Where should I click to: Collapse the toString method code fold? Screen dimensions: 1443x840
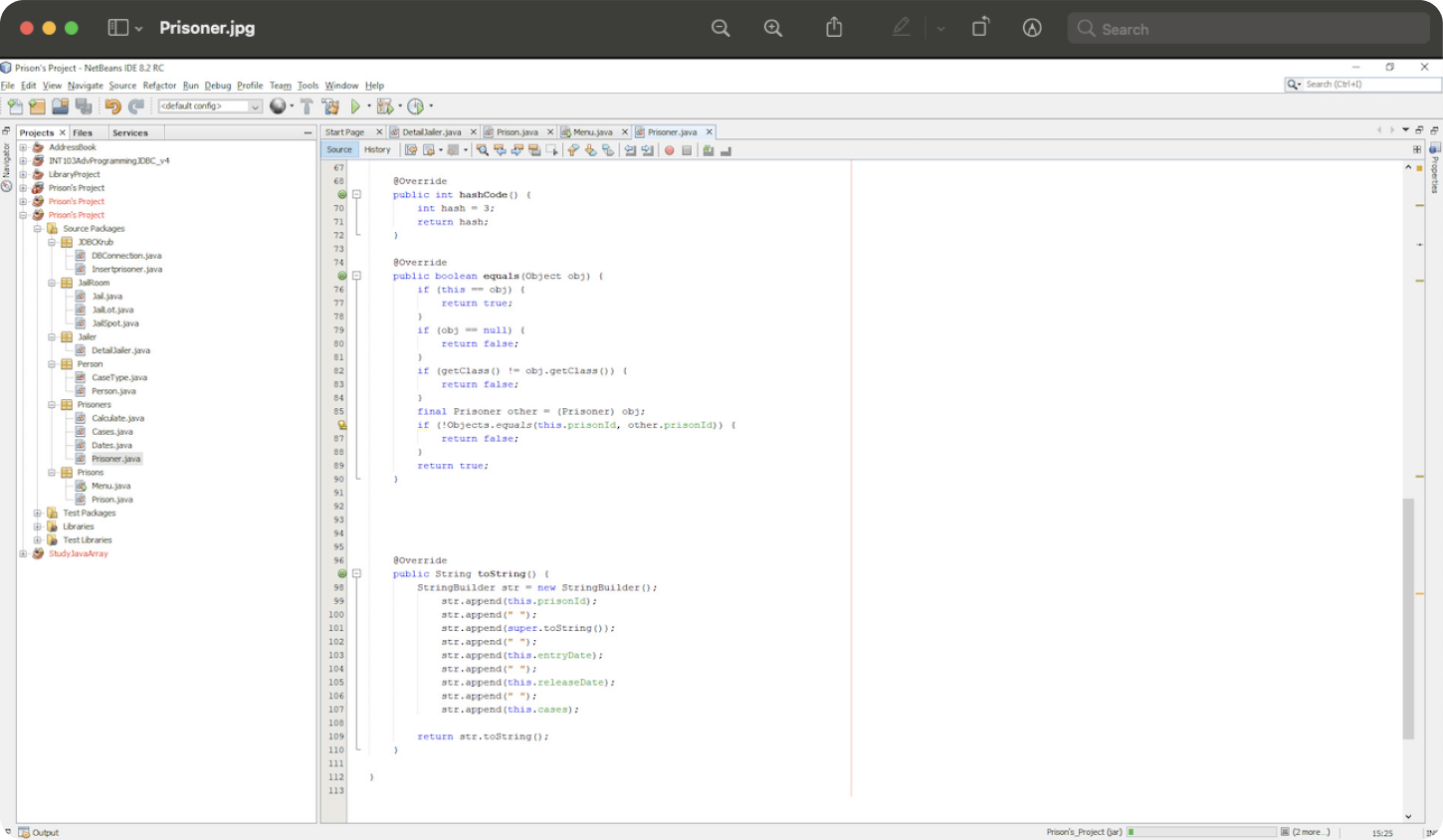click(356, 574)
